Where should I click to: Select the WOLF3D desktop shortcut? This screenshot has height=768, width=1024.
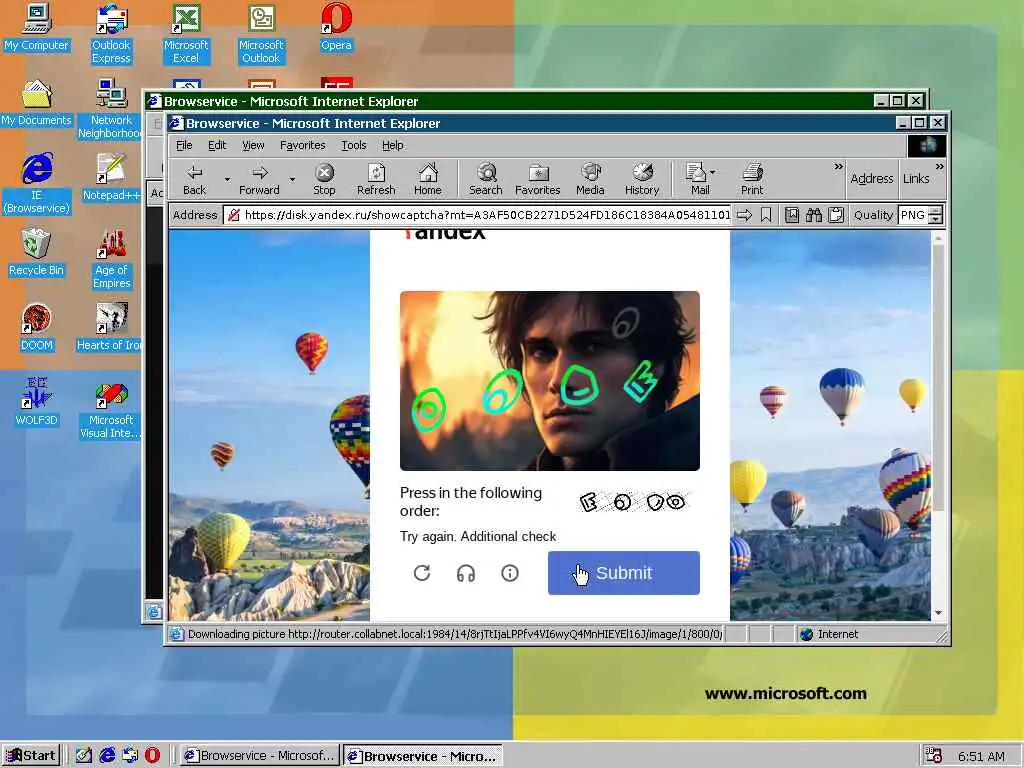(x=36, y=403)
